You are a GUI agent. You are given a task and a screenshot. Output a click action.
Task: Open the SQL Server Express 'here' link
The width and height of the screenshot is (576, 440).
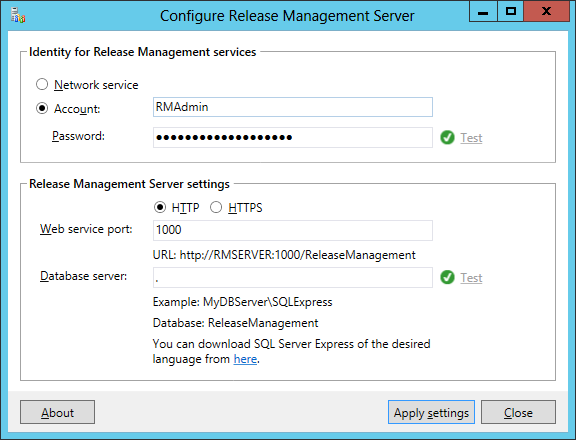click(x=245, y=359)
